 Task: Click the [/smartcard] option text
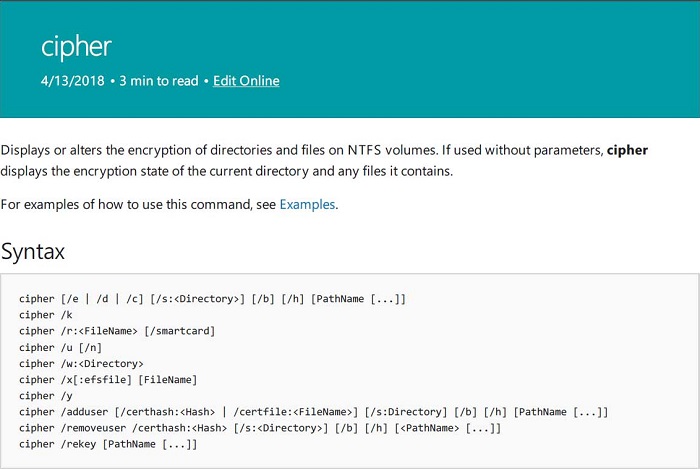[179, 331]
